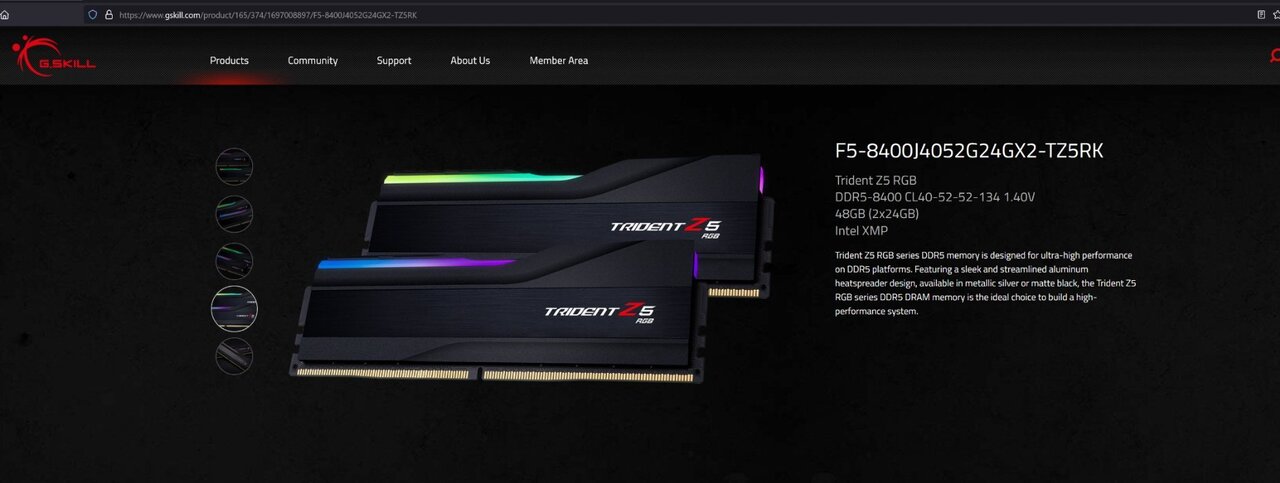Toggle the reader view icon
This screenshot has width=1280, height=483.
pos(1260,15)
